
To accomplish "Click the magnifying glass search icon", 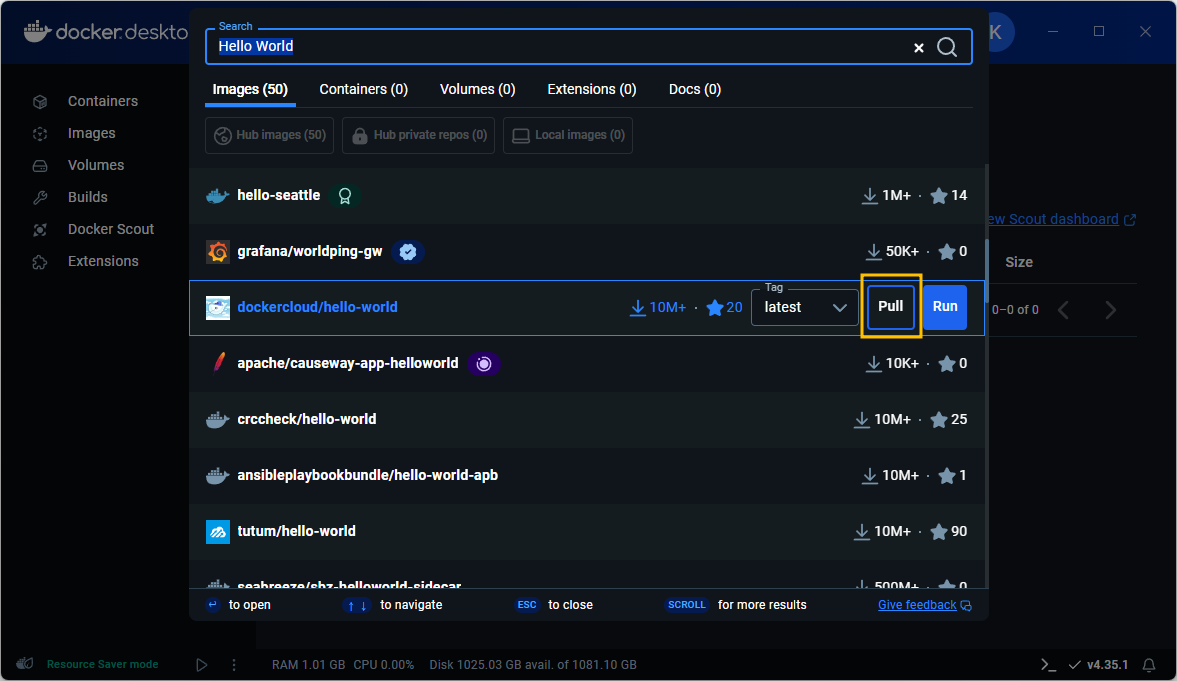I will click(x=947, y=47).
